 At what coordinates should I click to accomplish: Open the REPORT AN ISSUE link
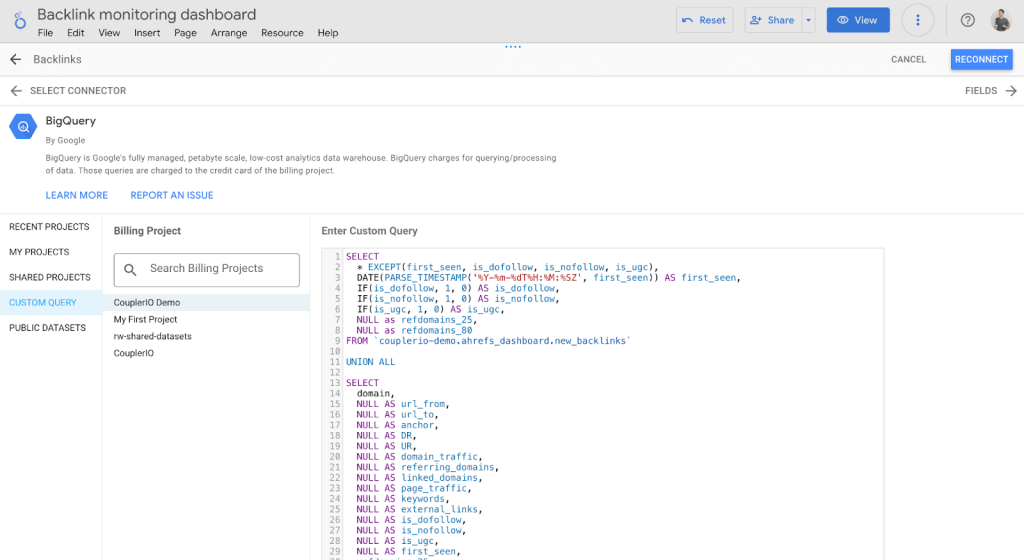[172, 195]
